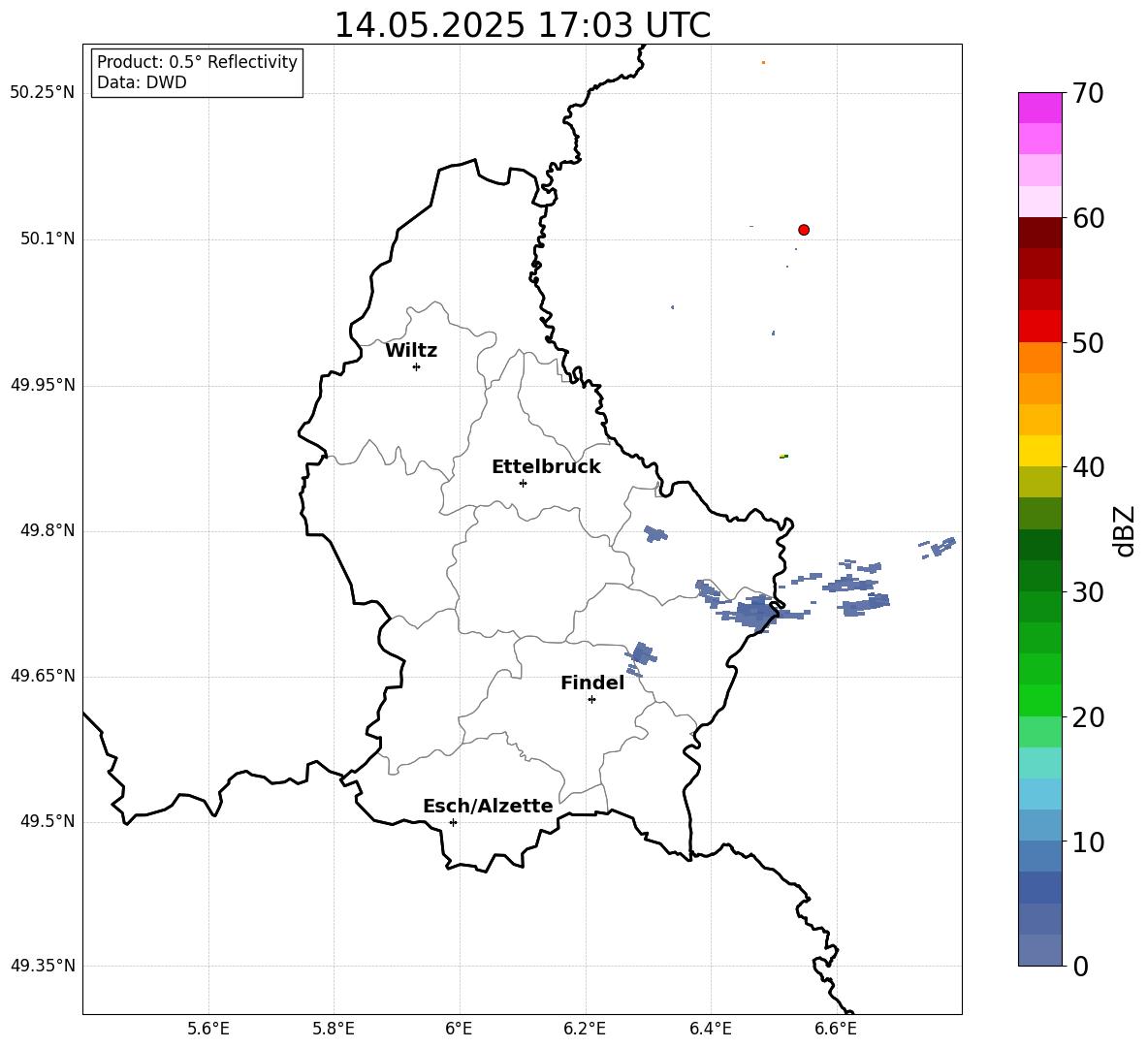This screenshot has width=1148, height=1048.
Task: Click the Esch/Alzette city label
Action: click(489, 806)
